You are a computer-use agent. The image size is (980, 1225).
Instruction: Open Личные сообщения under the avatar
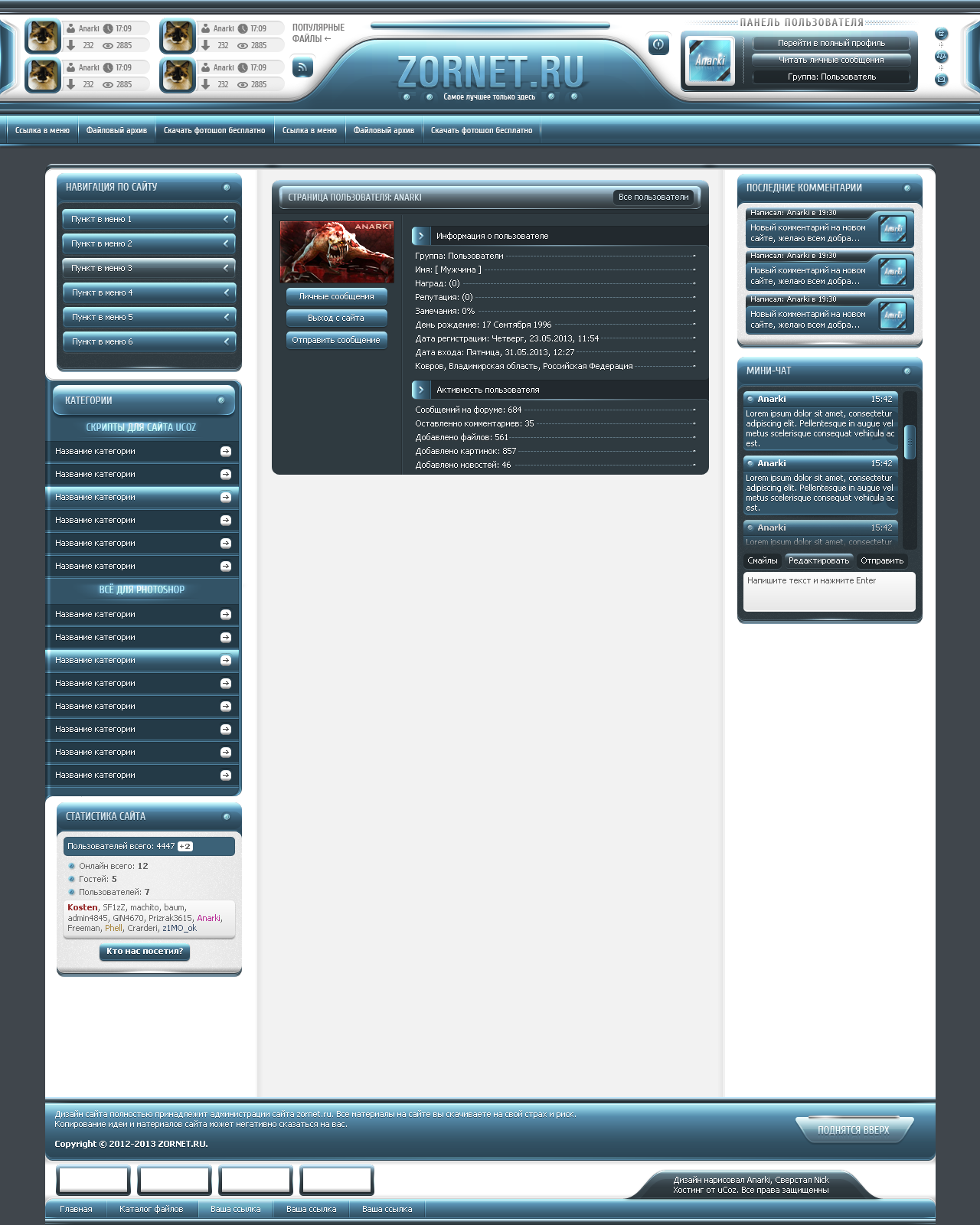pos(337,296)
